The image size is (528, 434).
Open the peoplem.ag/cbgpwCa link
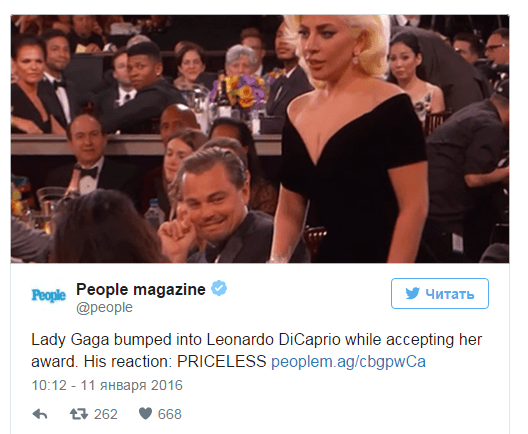pyautogui.click(x=348, y=362)
